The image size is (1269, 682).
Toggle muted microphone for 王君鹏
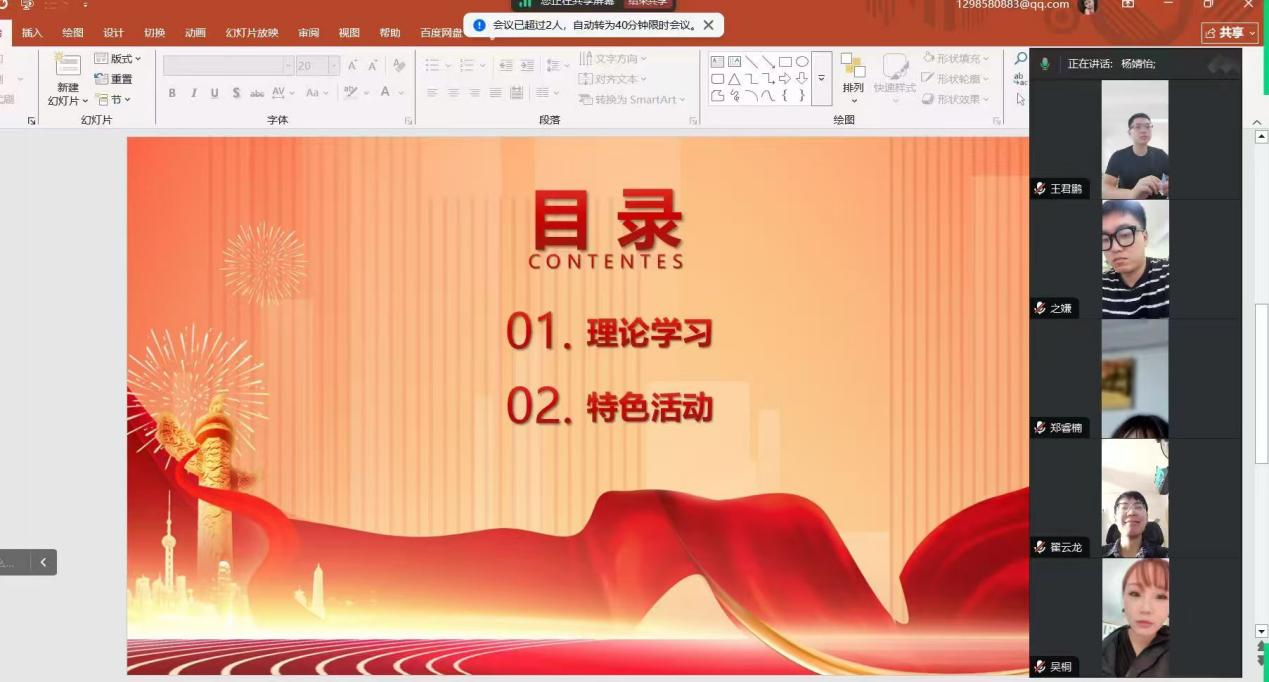click(x=1040, y=188)
